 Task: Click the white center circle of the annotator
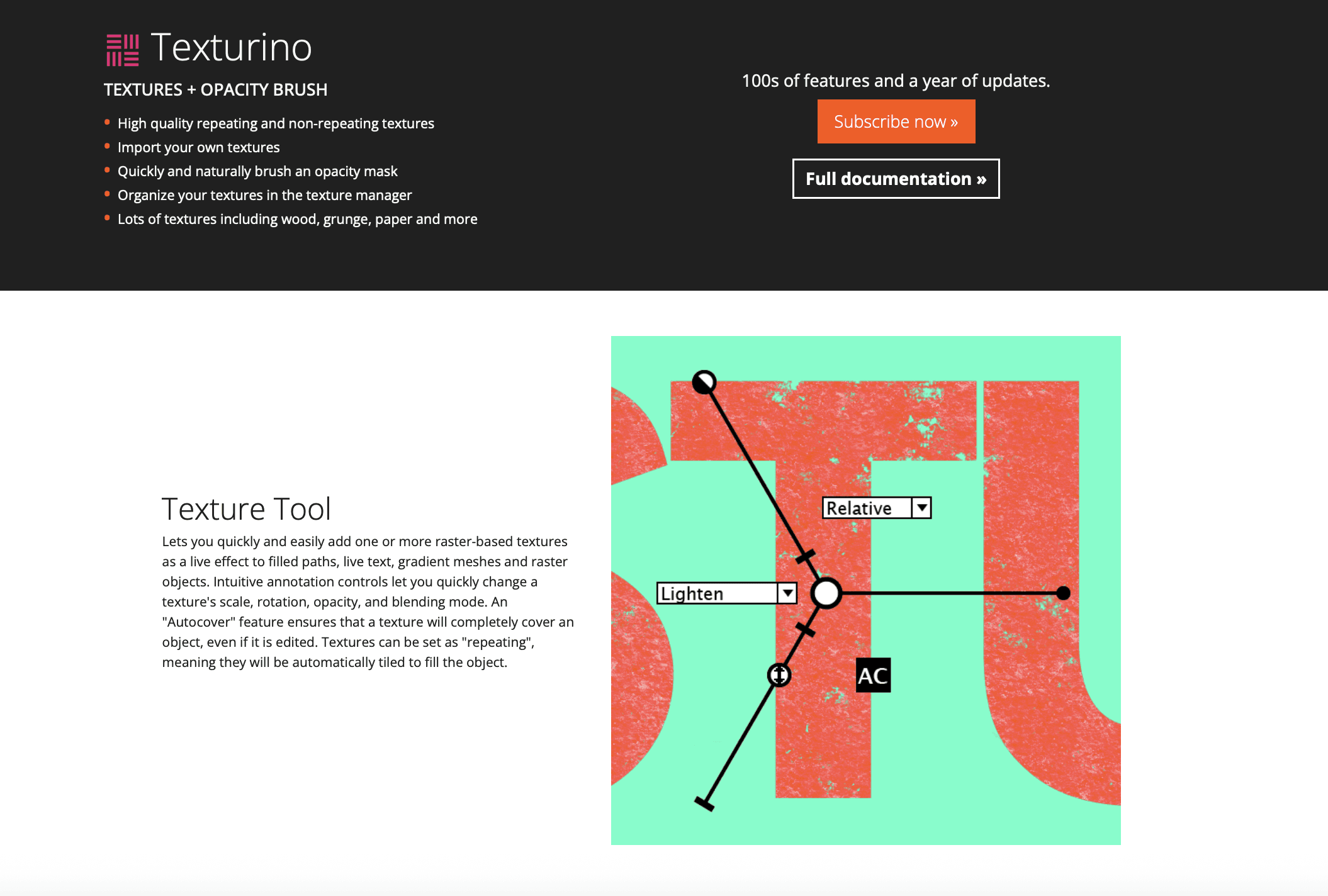[826, 593]
